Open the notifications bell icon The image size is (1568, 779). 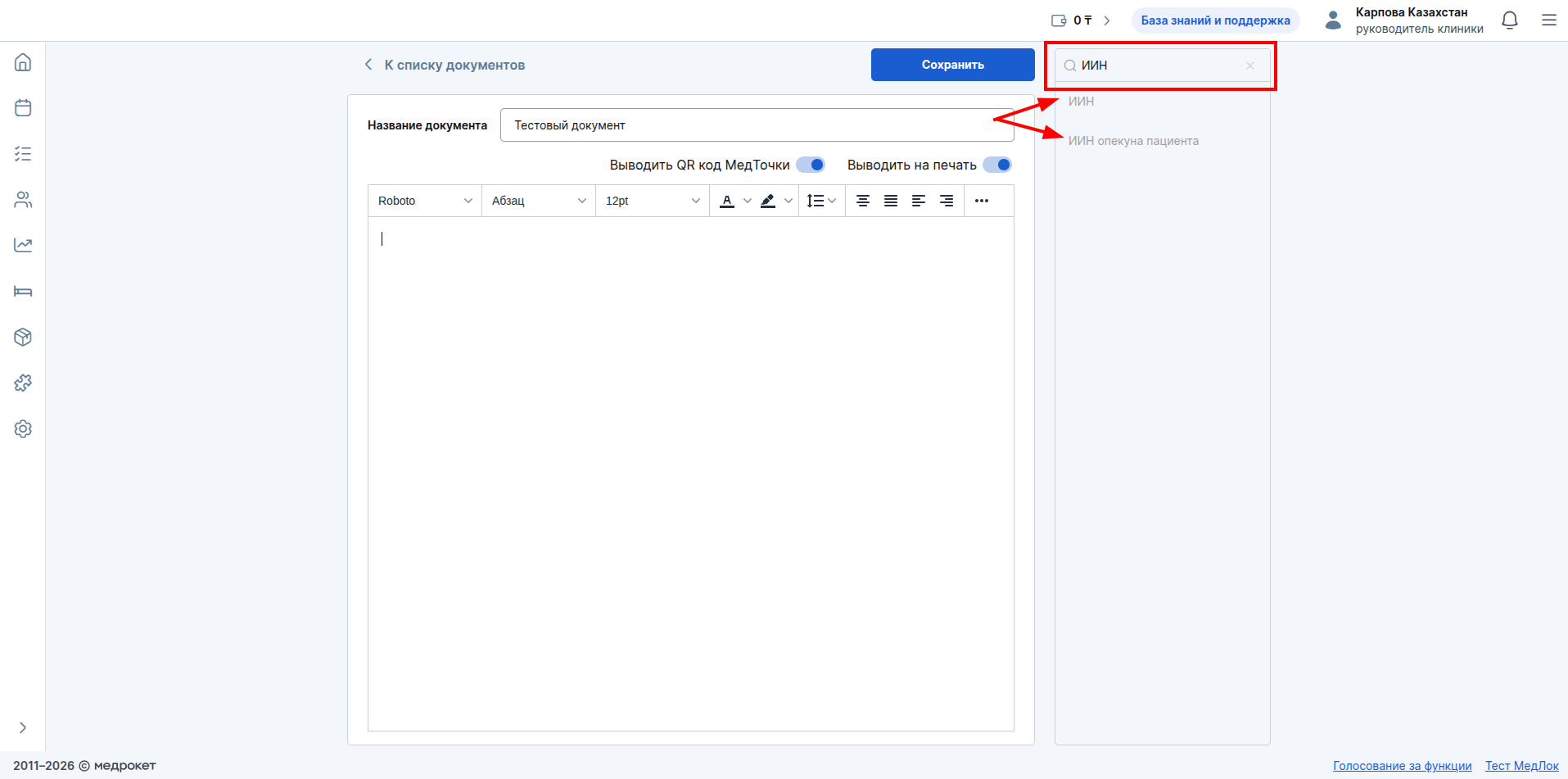1510,20
